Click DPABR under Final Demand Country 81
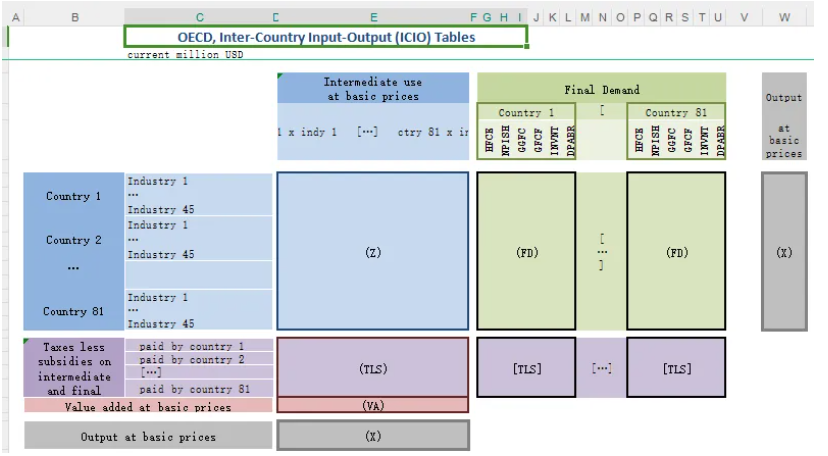This screenshot has height=456, width=828. point(720,140)
